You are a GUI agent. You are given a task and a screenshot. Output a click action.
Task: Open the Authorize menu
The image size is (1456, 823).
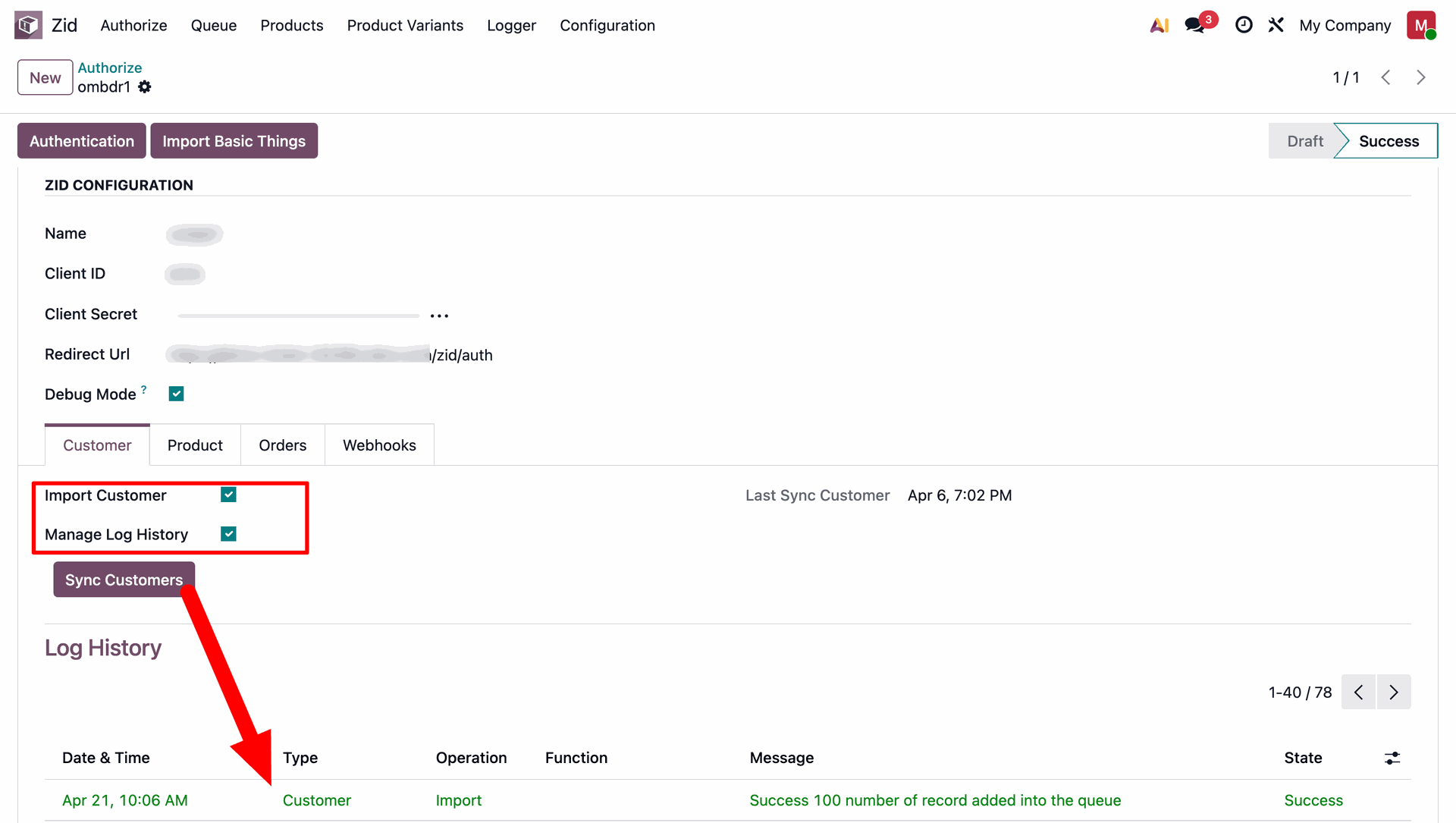coord(133,25)
